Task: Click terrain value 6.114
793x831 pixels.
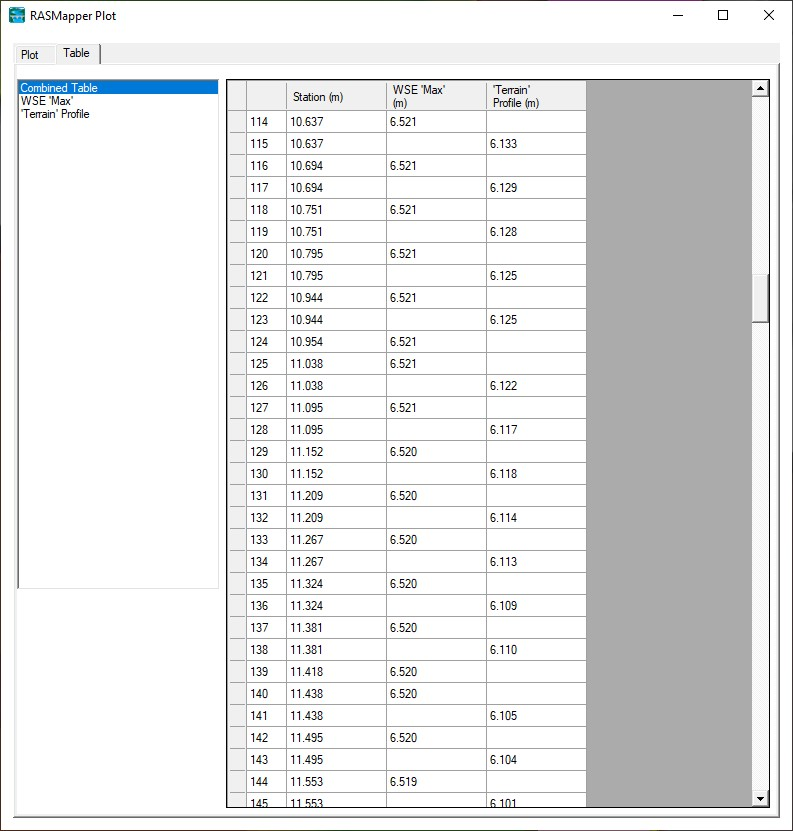Action: (x=536, y=518)
